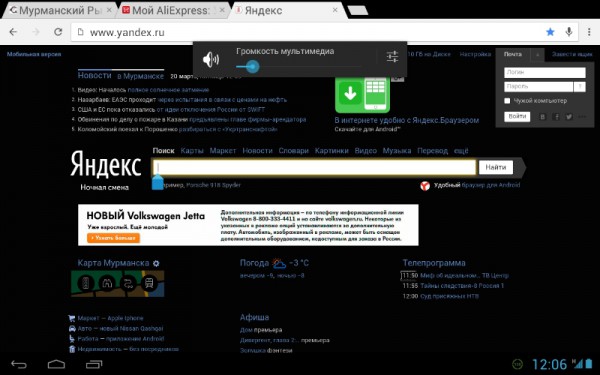Open 'ещё' more services list
Screen dimensions: 600x375
tap(461, 151)
